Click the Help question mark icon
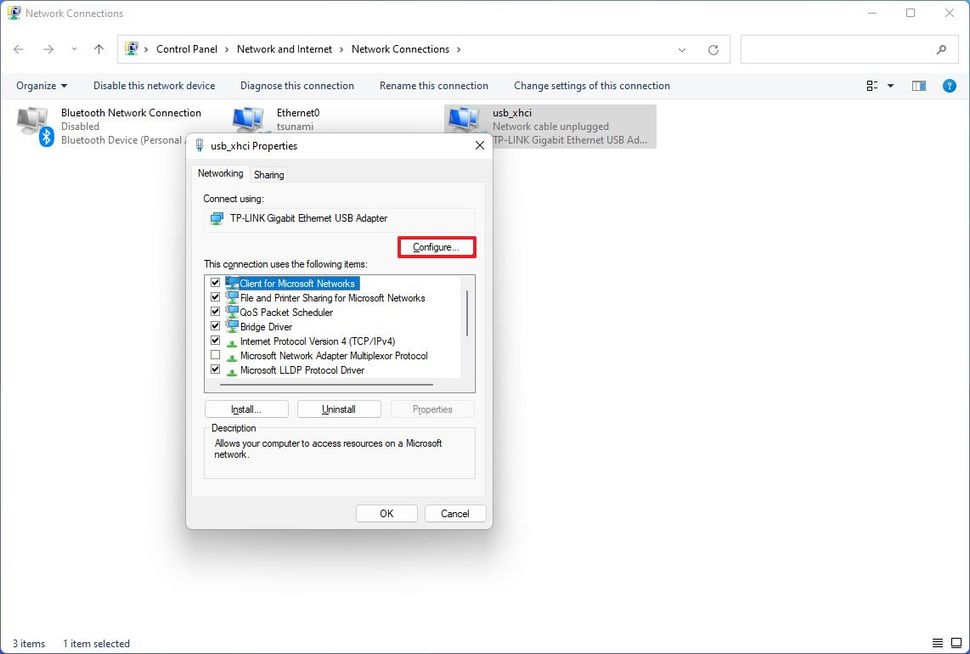Screen dimensions: 970x654 coord(949,86)
